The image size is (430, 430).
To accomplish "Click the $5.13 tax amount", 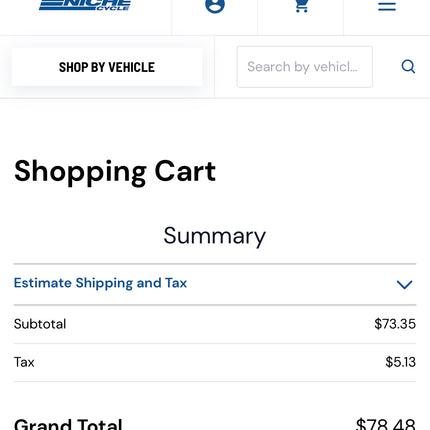I will [x=401, y=362].
